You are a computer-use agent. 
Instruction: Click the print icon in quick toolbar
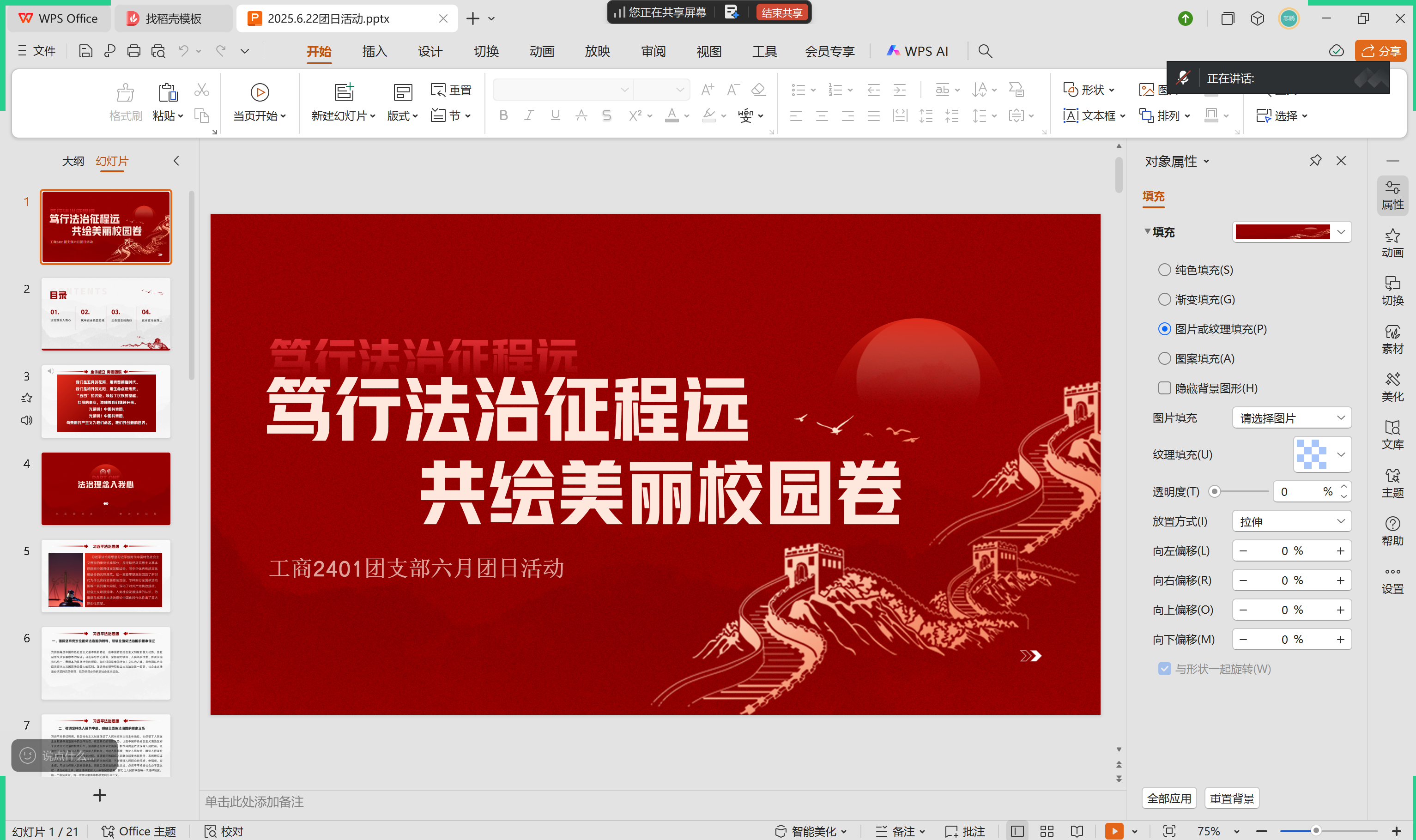pyautogui.click(x=133, y=52)
